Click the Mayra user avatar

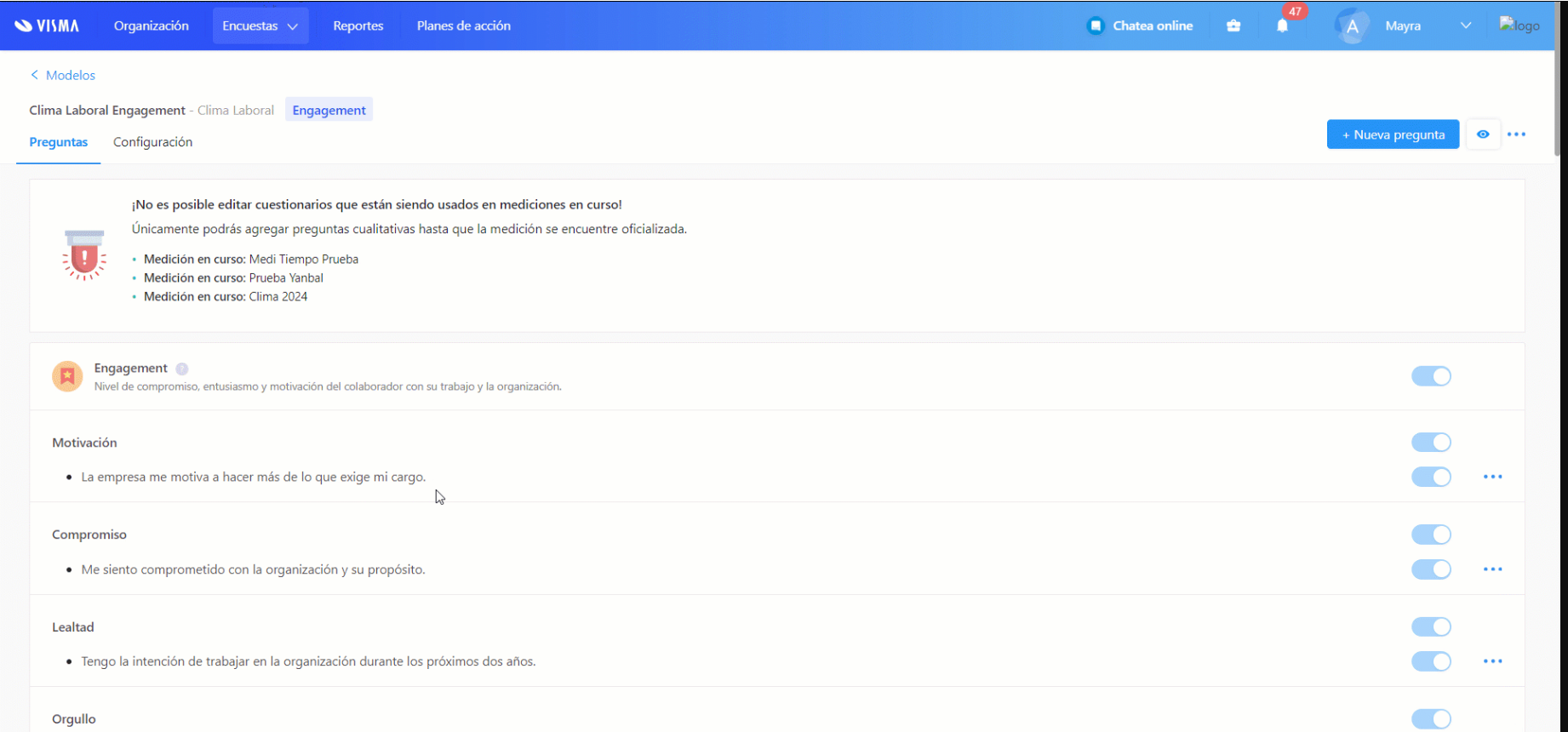[1352, 26]
